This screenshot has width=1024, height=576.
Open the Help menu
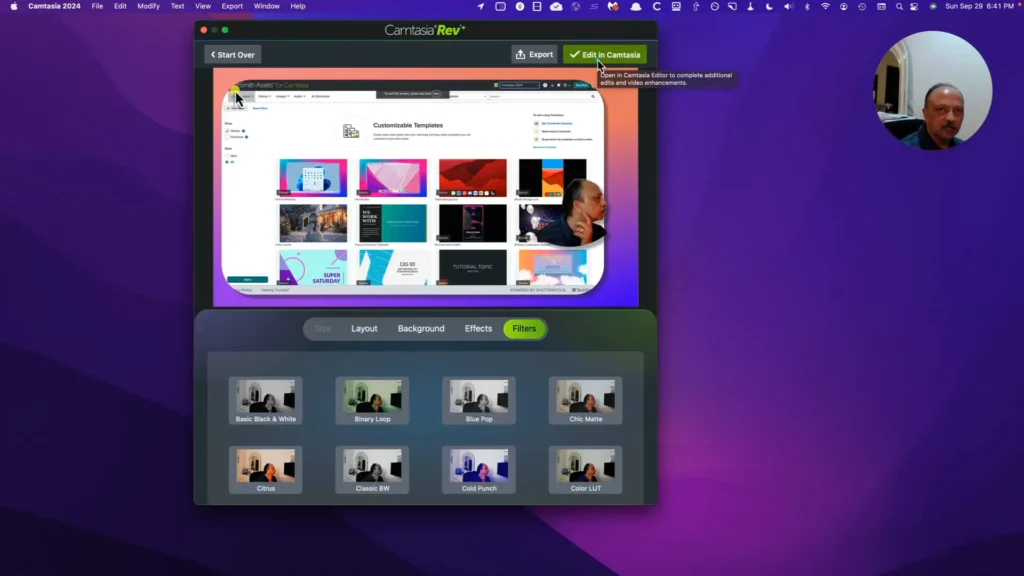click(x=298, y=7)
